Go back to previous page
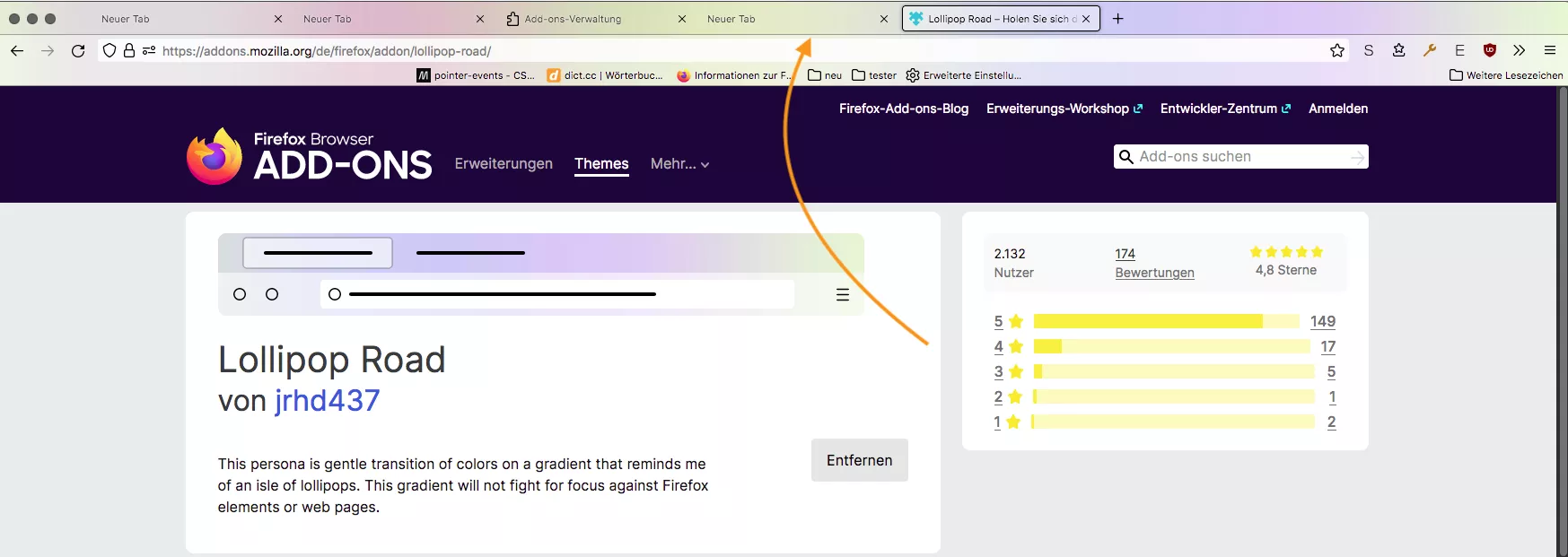This screenshot has height=557, width=1568. click(17, 51)
